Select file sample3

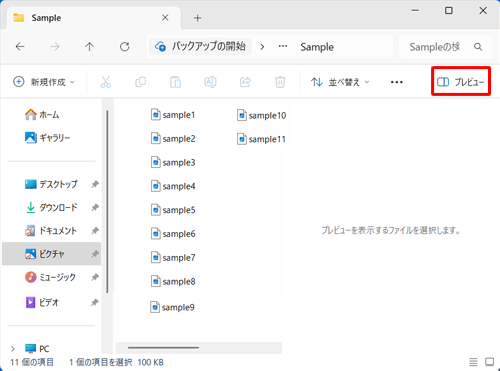coord(173,162)
